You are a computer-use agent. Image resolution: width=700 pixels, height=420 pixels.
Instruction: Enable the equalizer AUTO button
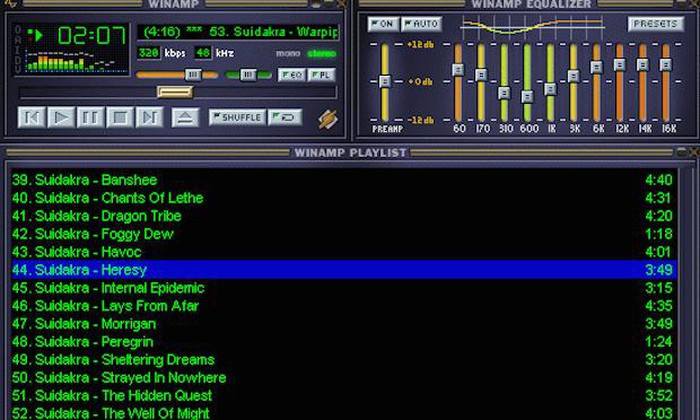tap(421, 23)
